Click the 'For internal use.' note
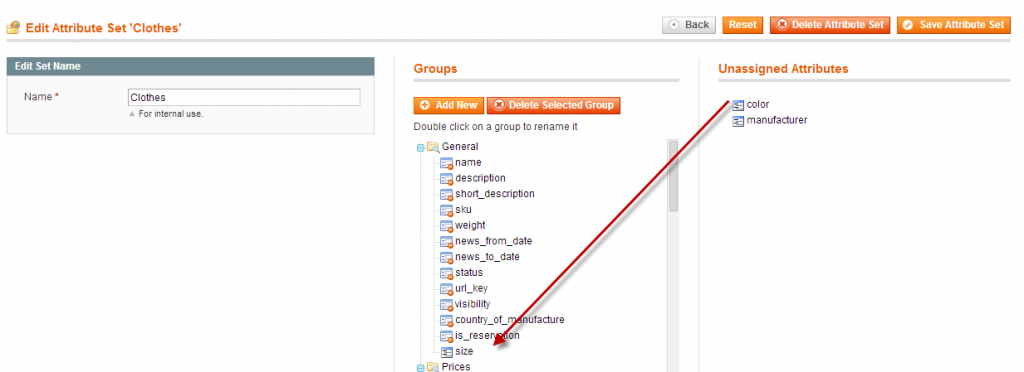The width and height of the screenshot is (1024, 372). point(170,114)
